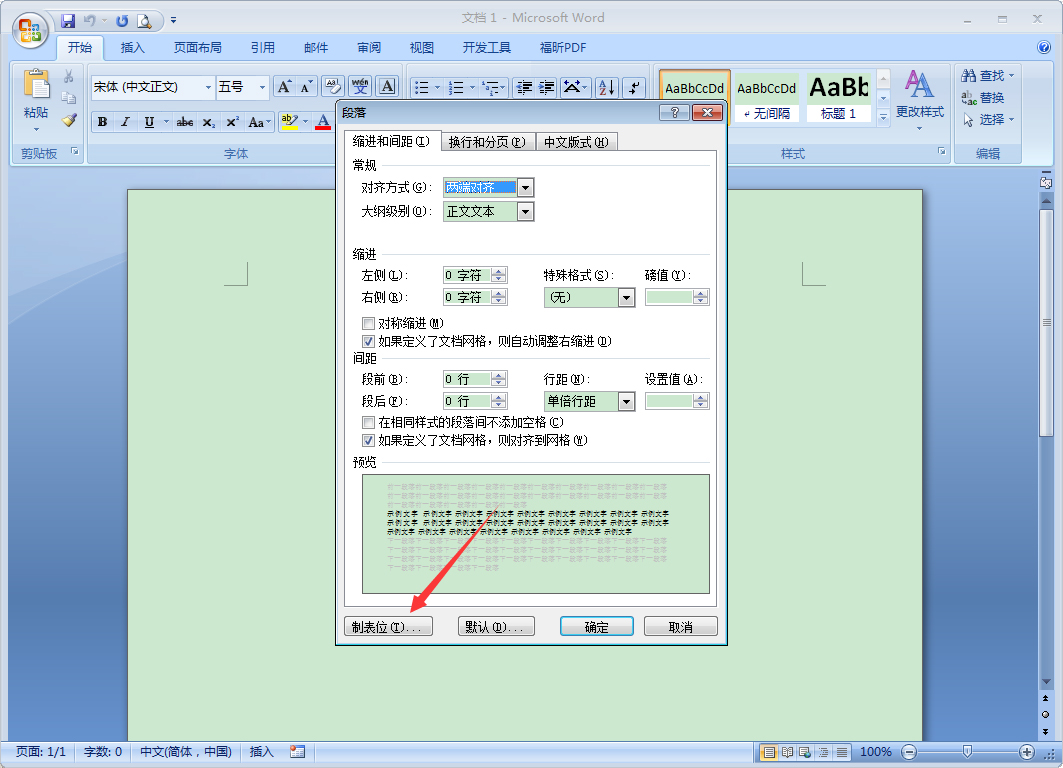Click the 制表位 tabs button
This screenshot has width=1063, height=768.
388,626
